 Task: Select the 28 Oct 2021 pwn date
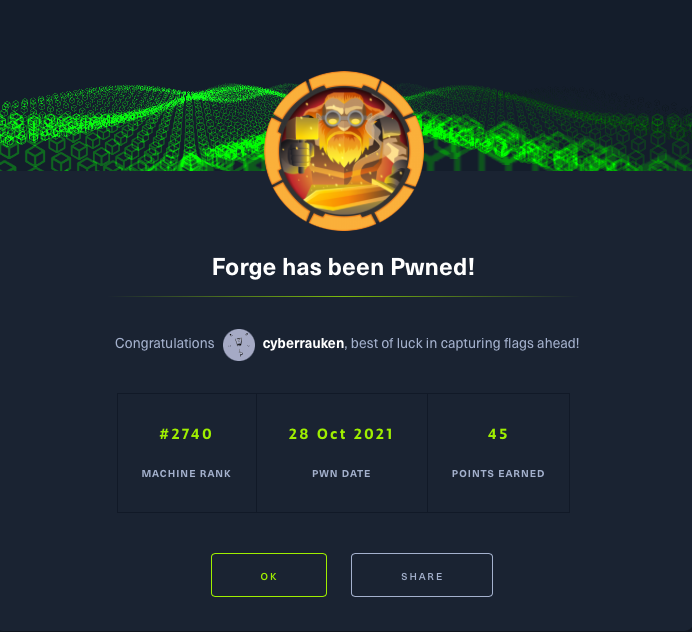coord(341,434)
